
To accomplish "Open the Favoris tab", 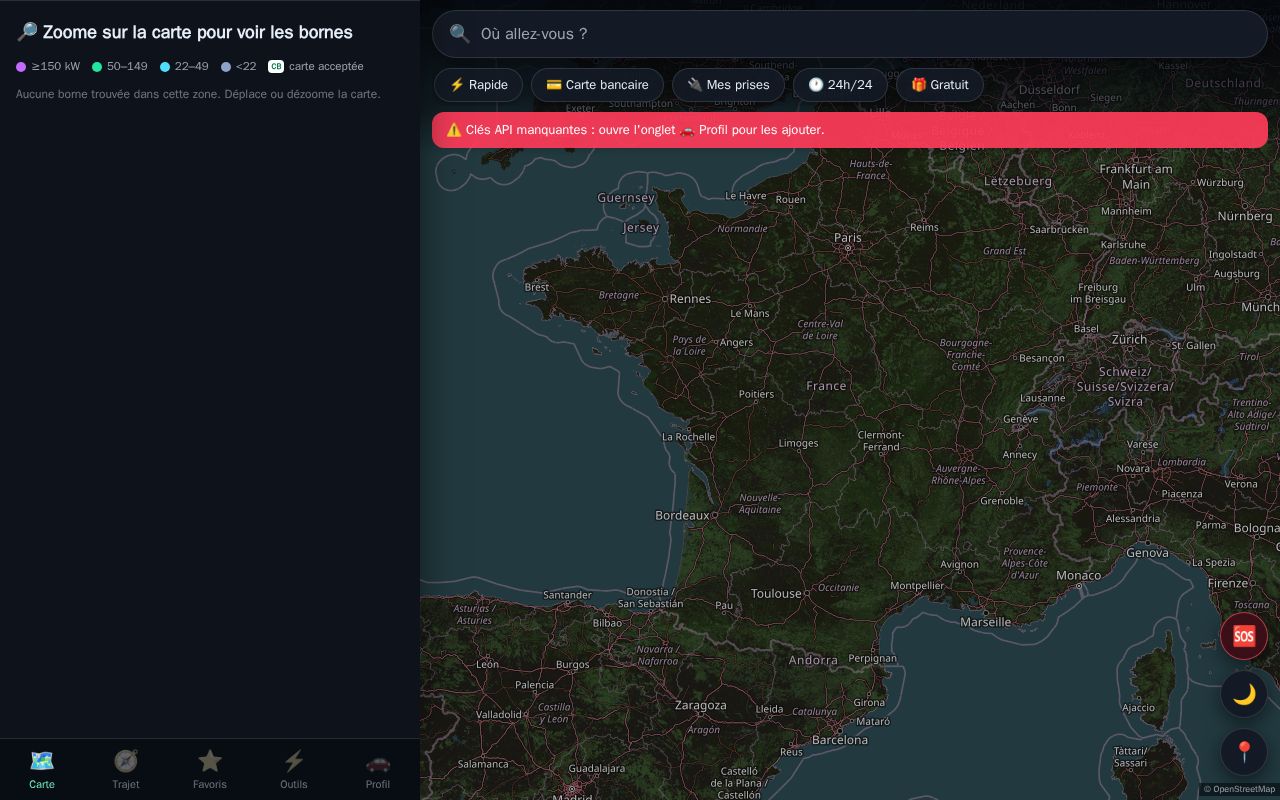I will tap(210, 769).
